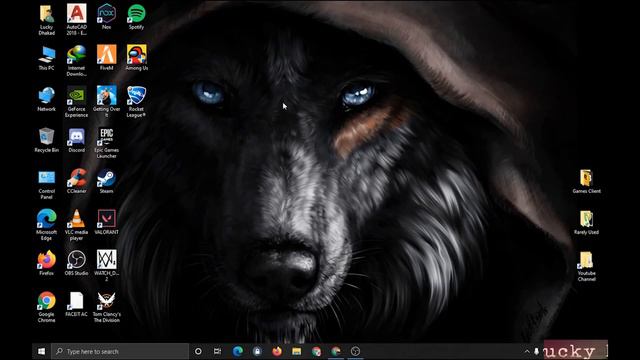Image resolution: width=640 pixels, height=360 pixels.
Task: Open the Nox emulator shortcut
Action: (x=107, y=17)
